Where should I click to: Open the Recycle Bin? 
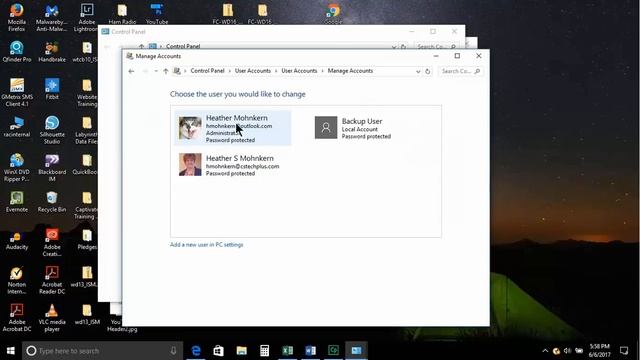coord(52,202)
